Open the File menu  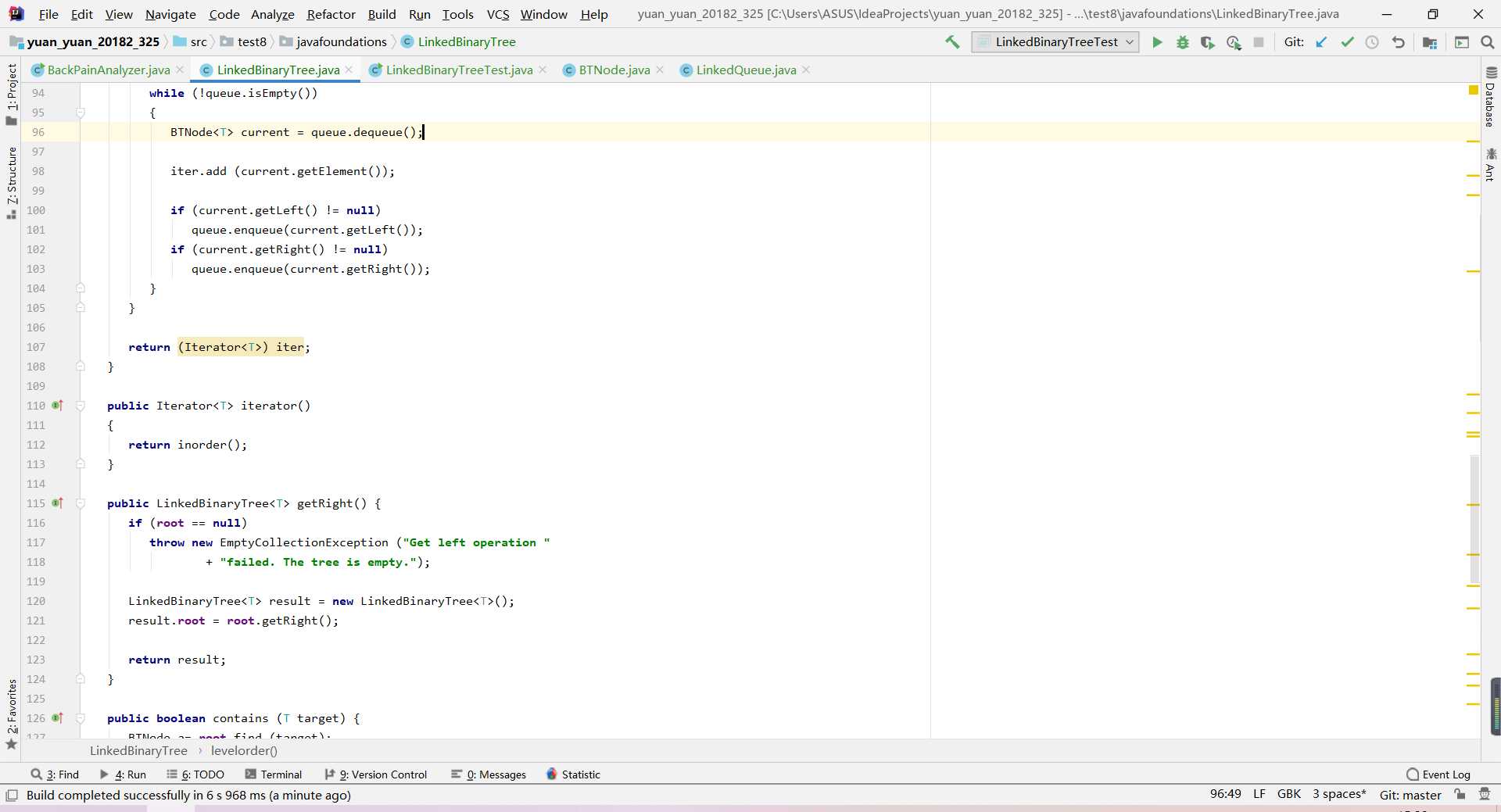coord(48,14)
